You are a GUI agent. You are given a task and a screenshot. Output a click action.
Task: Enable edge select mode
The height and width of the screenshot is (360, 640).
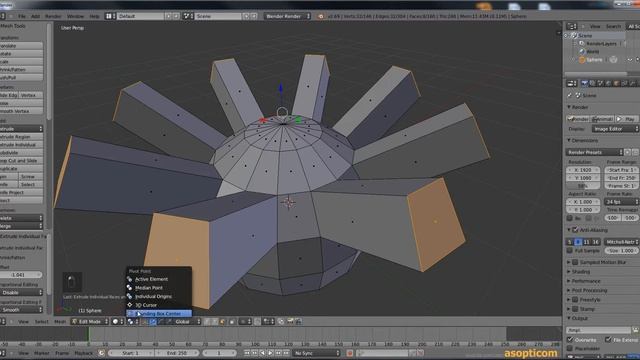(215, 322)
